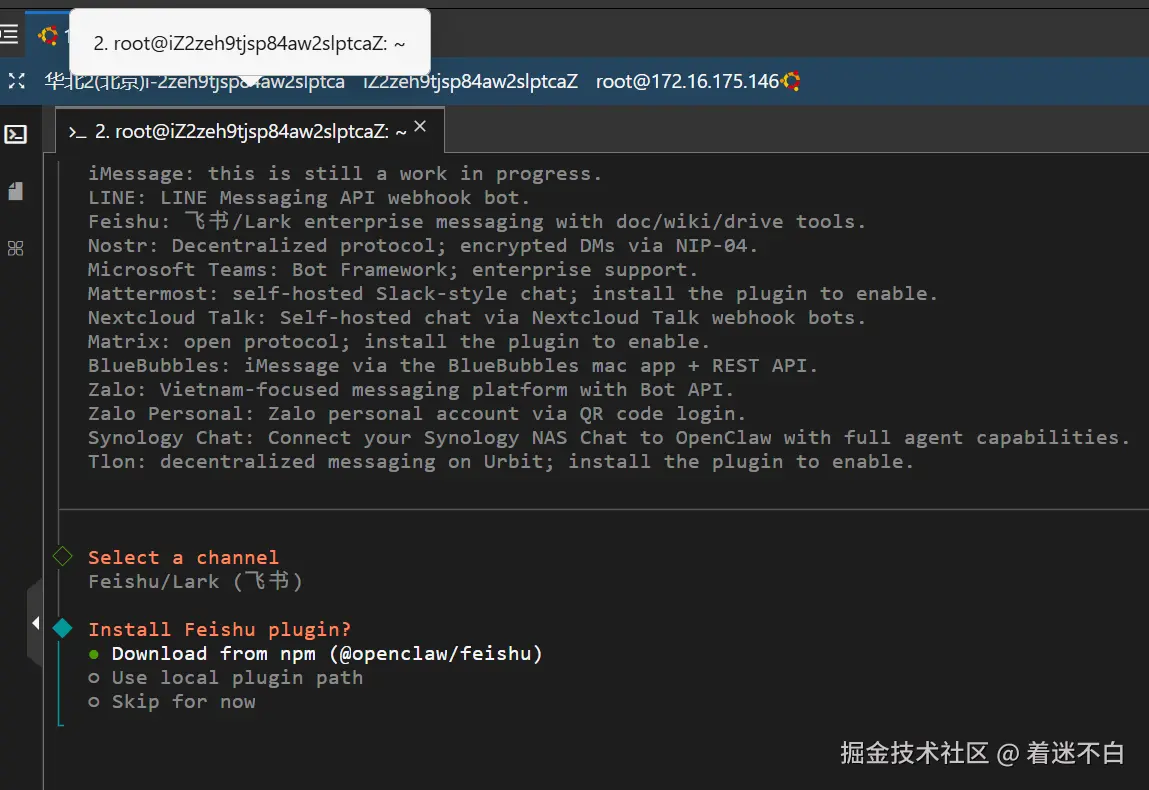The image size is (1149, 790).
Task: Click the Ubuntu logo tab icon
Action: pyautogui.click(x=48, y=35)
